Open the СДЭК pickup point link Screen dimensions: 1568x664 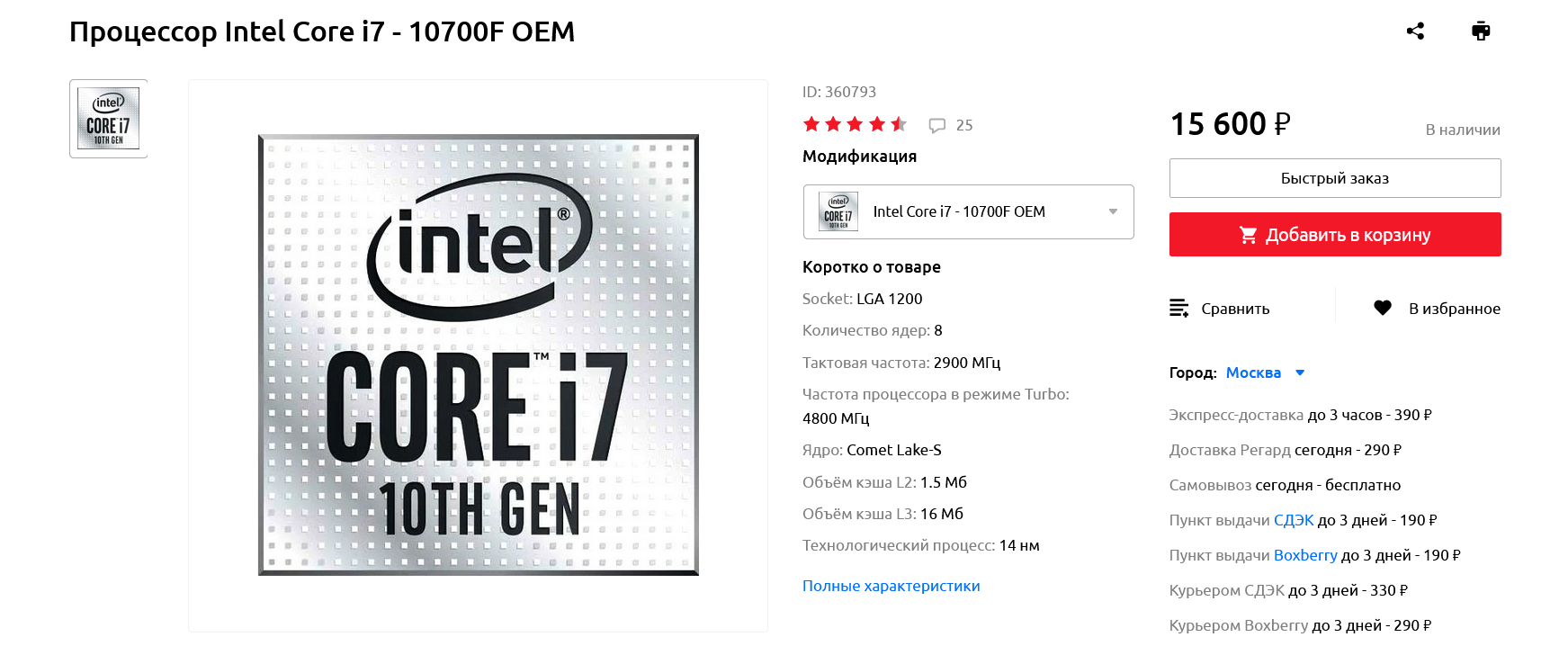(1294, 520)
